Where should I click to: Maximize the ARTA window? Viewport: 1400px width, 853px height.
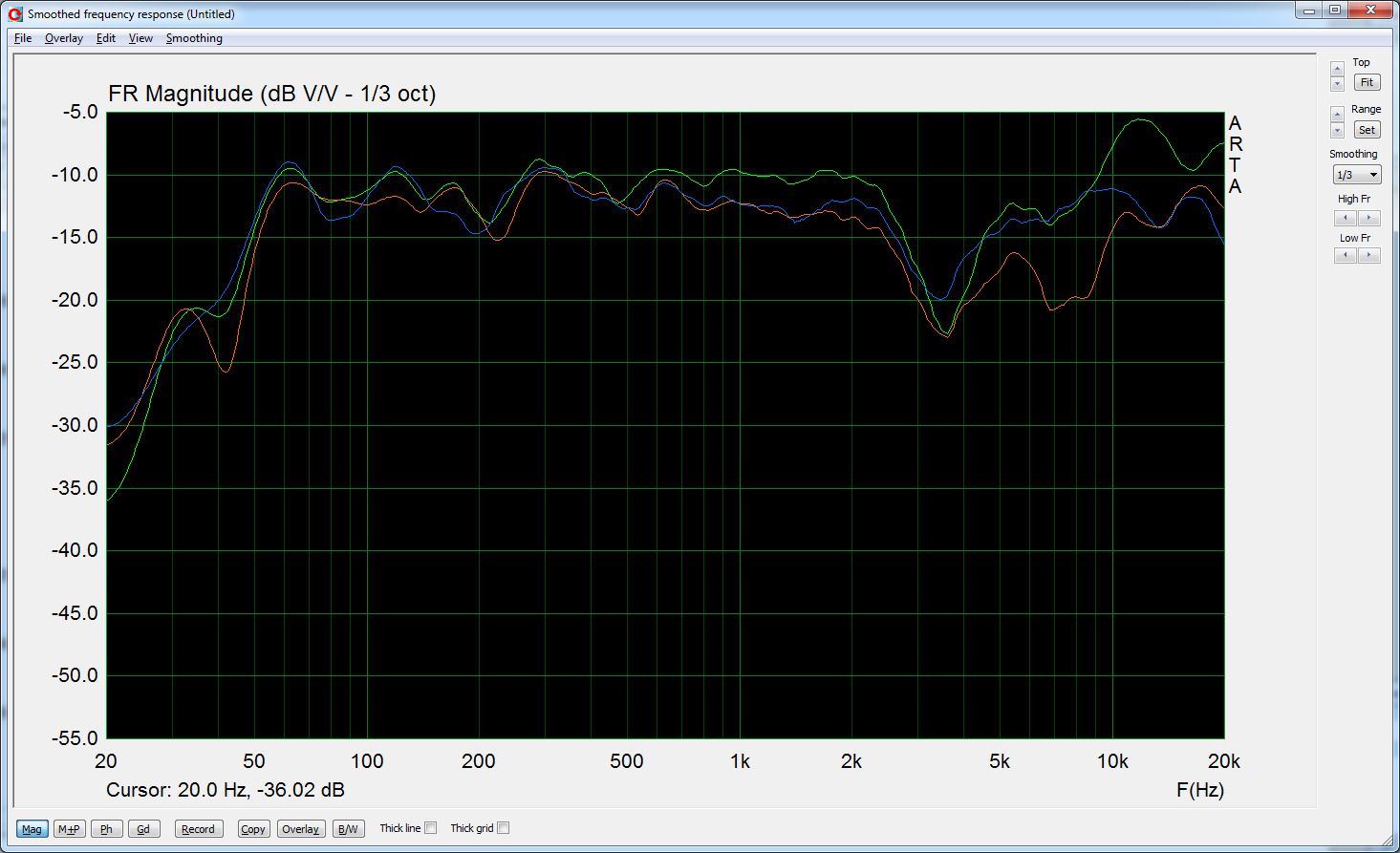pos(1335,10)
